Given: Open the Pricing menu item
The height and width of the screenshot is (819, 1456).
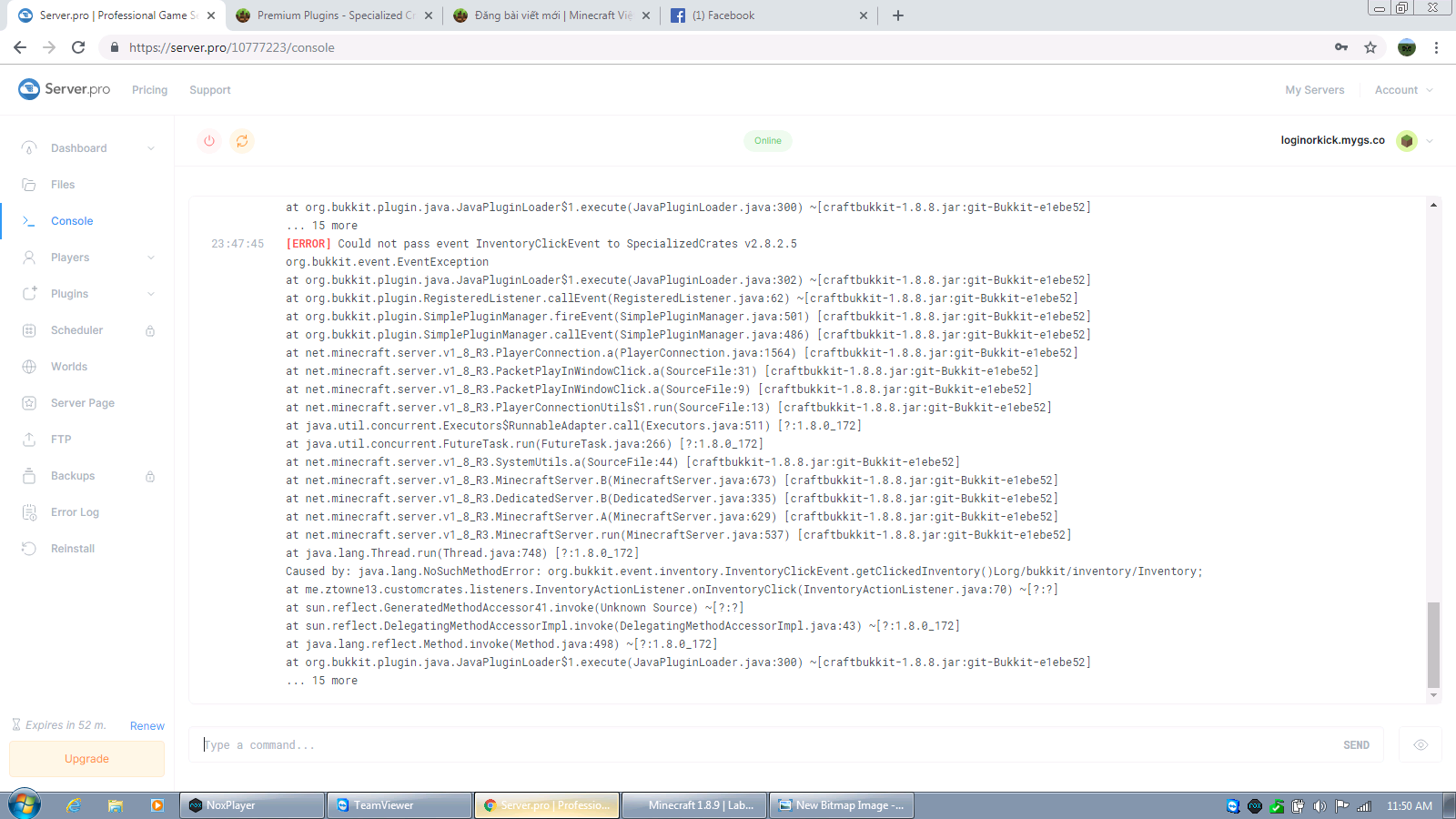Looking at the screenshot, I should pos(149,90).
